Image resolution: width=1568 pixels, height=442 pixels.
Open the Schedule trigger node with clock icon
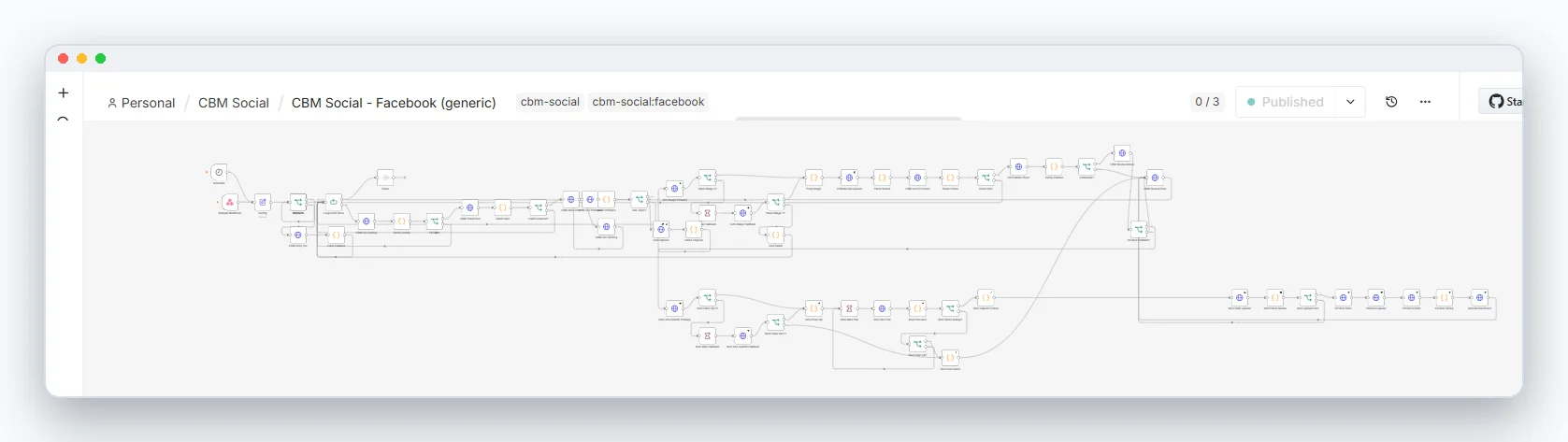coord(219,172)
